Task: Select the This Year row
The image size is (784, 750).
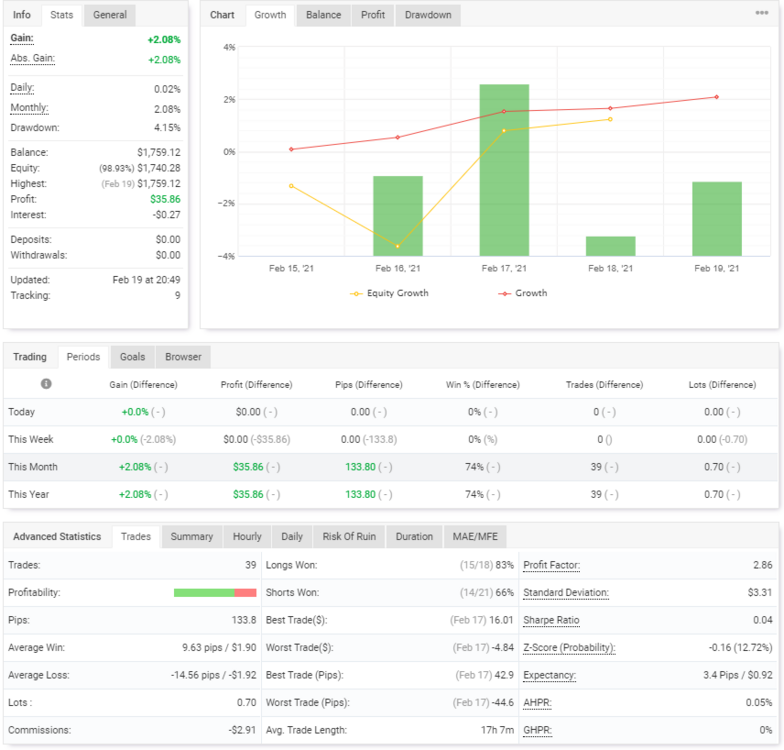Action: pos(391,494)
